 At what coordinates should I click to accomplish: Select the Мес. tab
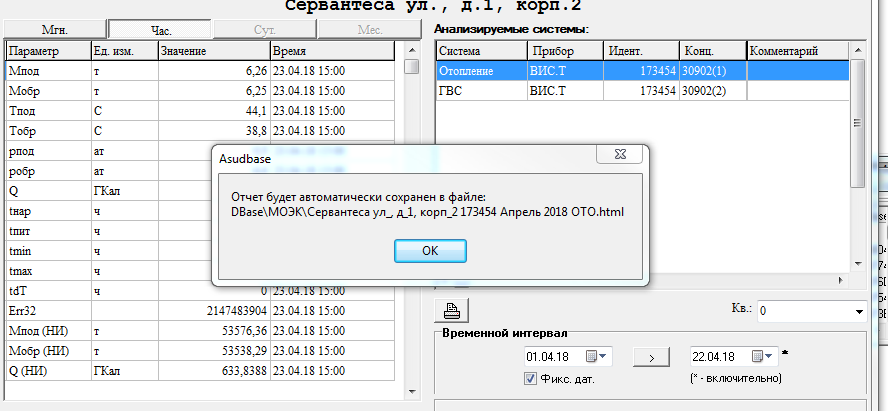(370, 30)
